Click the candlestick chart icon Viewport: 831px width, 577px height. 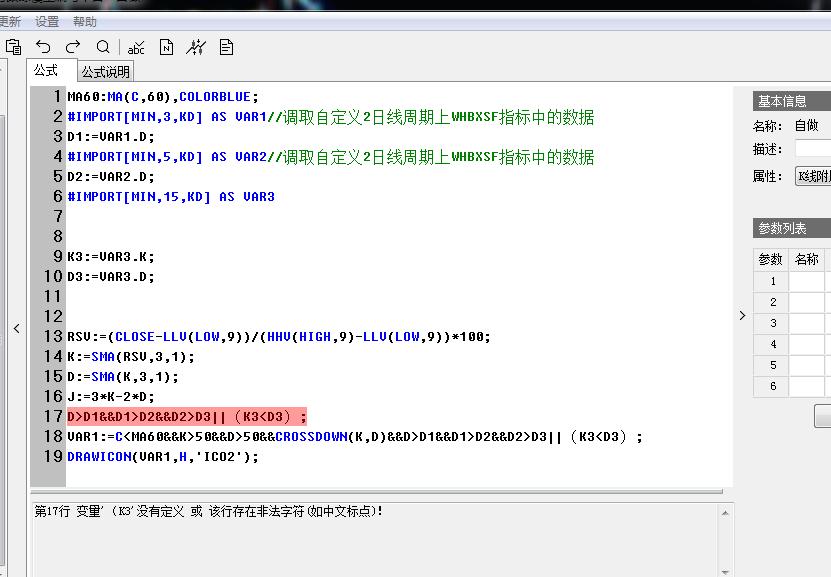click(196, 47)
